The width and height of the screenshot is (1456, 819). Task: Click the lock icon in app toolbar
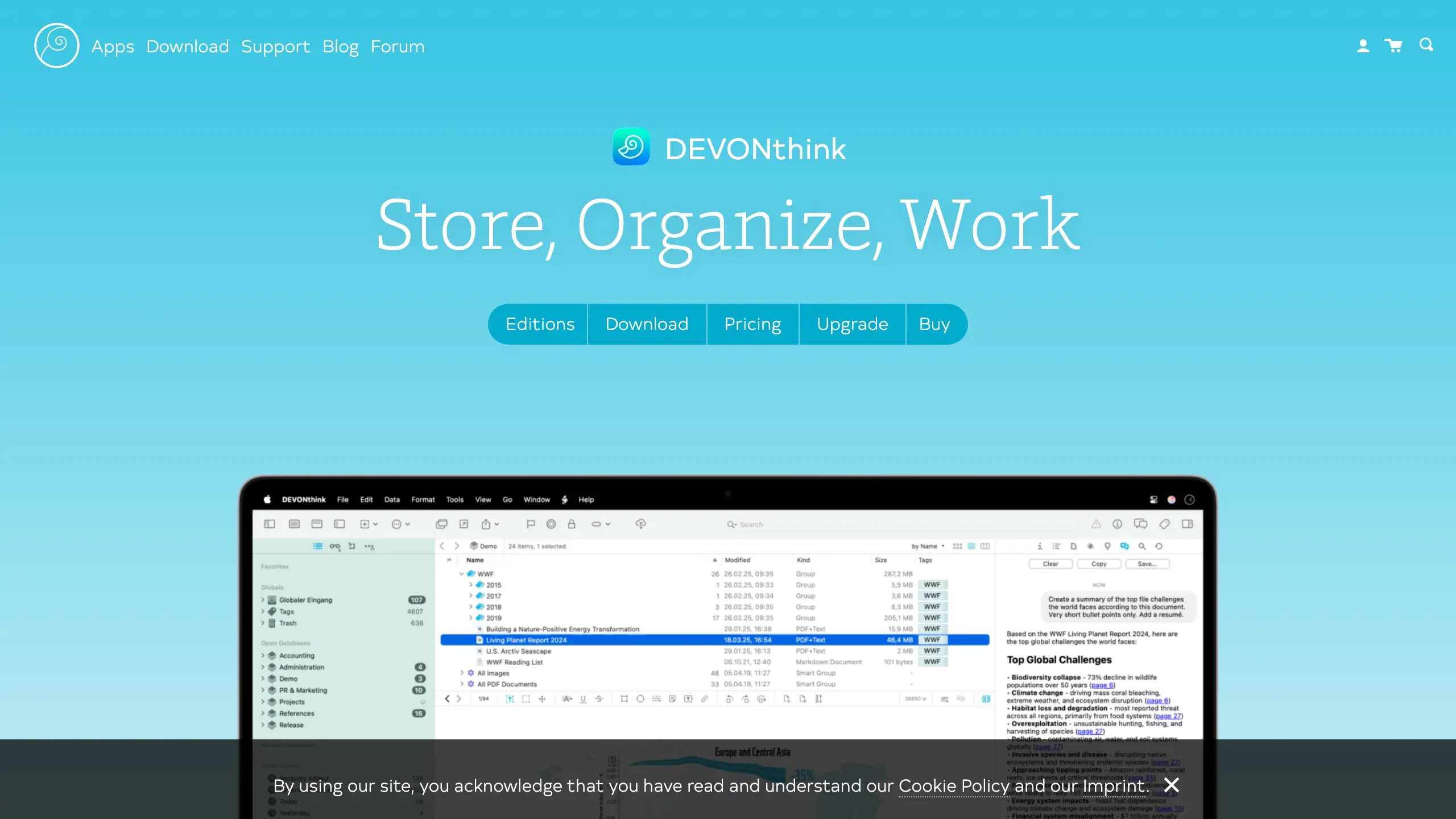[572, 524]
